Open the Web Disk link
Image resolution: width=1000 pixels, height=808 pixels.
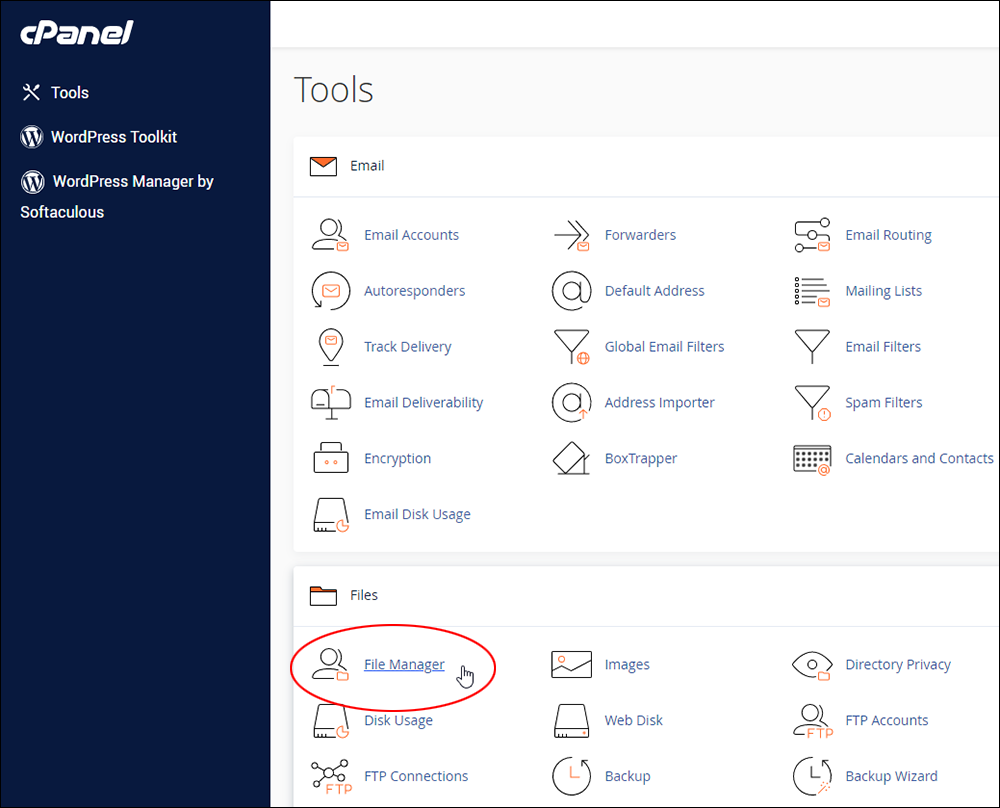click(633, 720)
